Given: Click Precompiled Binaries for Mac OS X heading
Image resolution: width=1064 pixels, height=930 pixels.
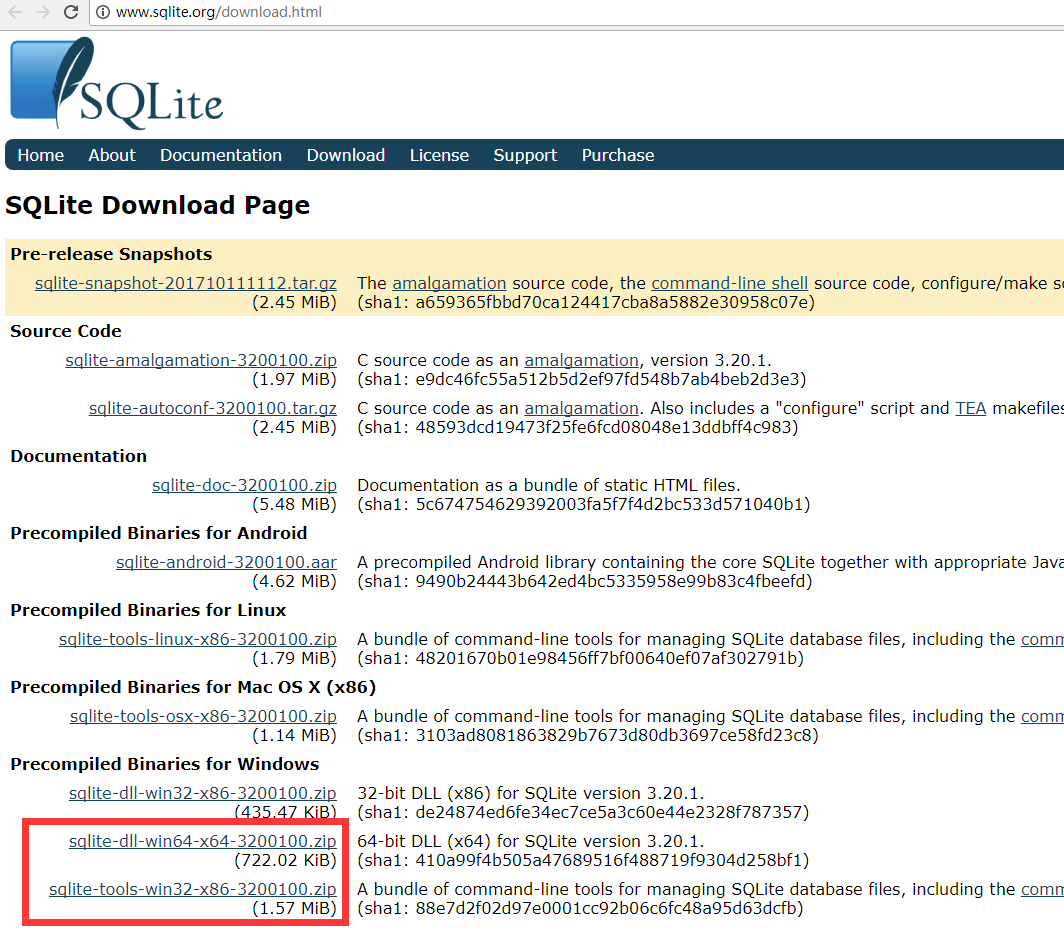Looking at the screenshot, I should (x=193, y=687).
